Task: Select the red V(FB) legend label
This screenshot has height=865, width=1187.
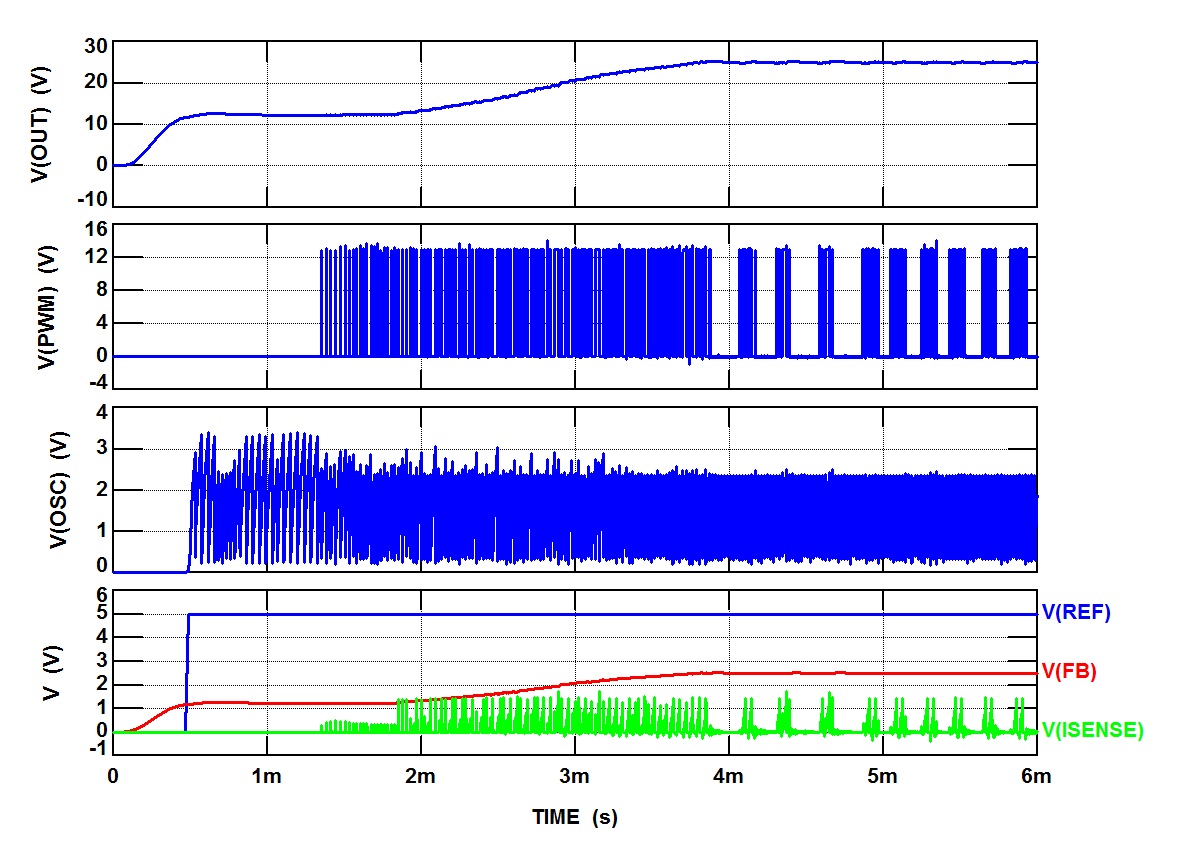Action: (x=1069, y=672)
